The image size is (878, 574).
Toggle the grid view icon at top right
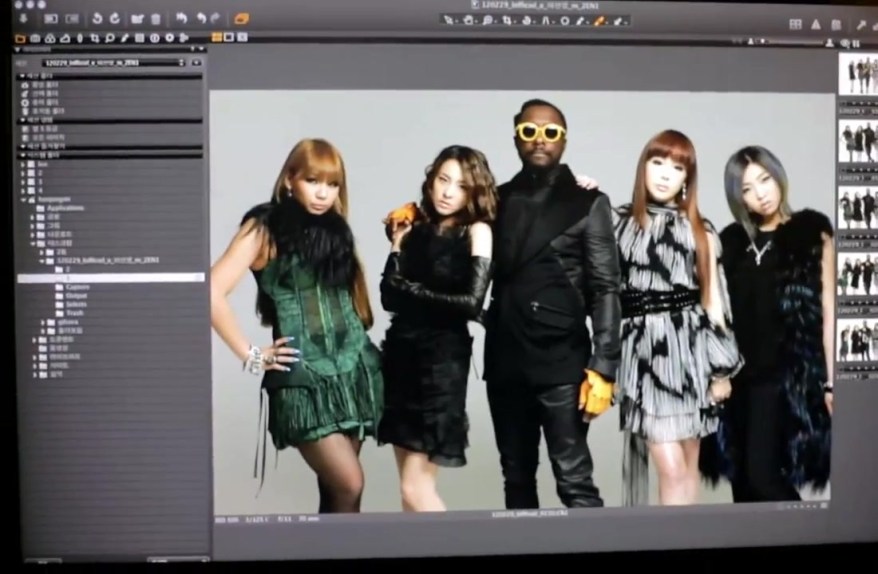click(x=795, y=24)
